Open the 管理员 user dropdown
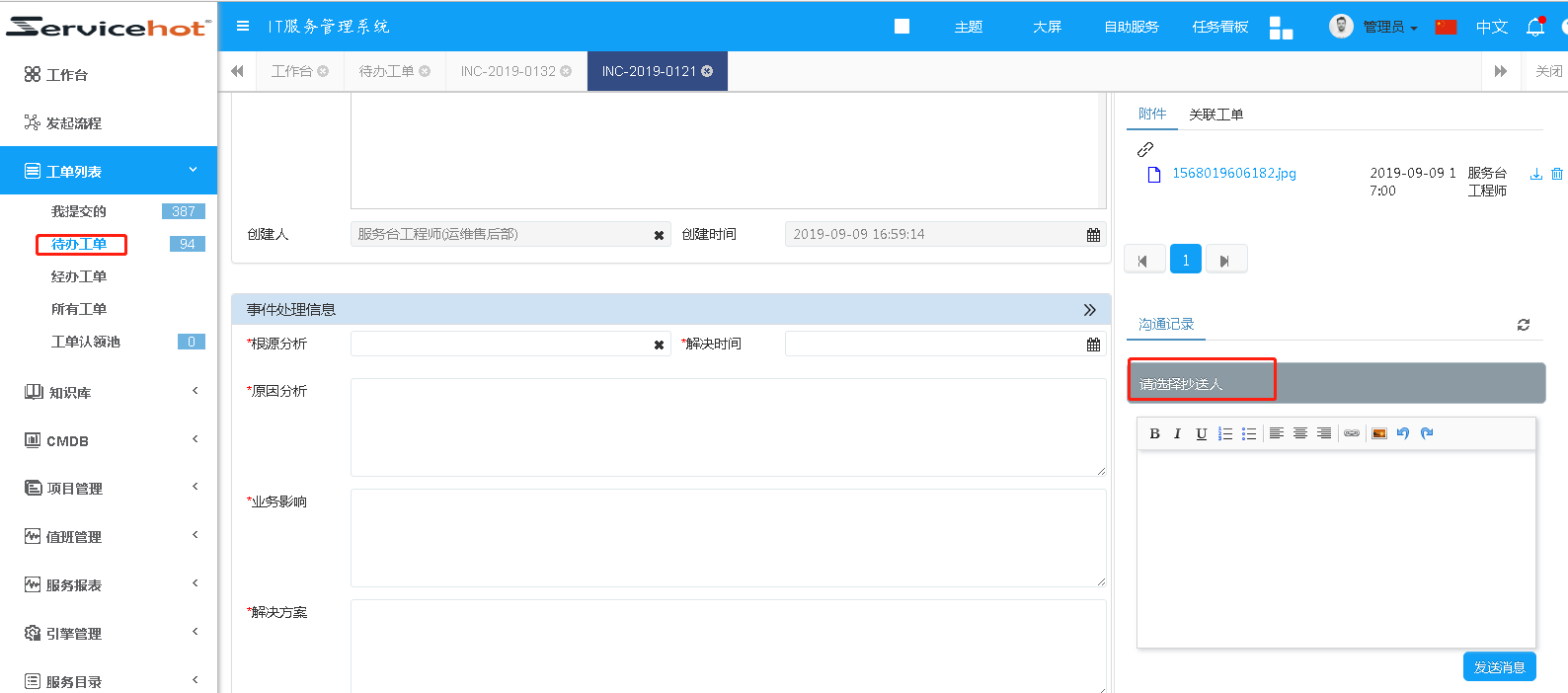Image resolution: width=1568 pixels, height=693 pixels. click(x=1388, y=27)
